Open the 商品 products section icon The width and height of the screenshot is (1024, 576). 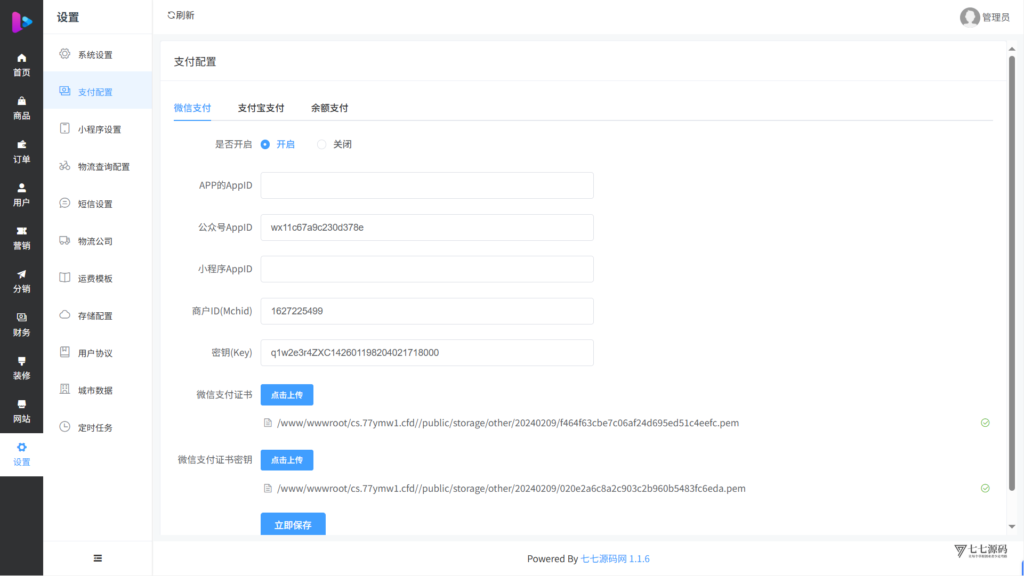tap(22, 101)
